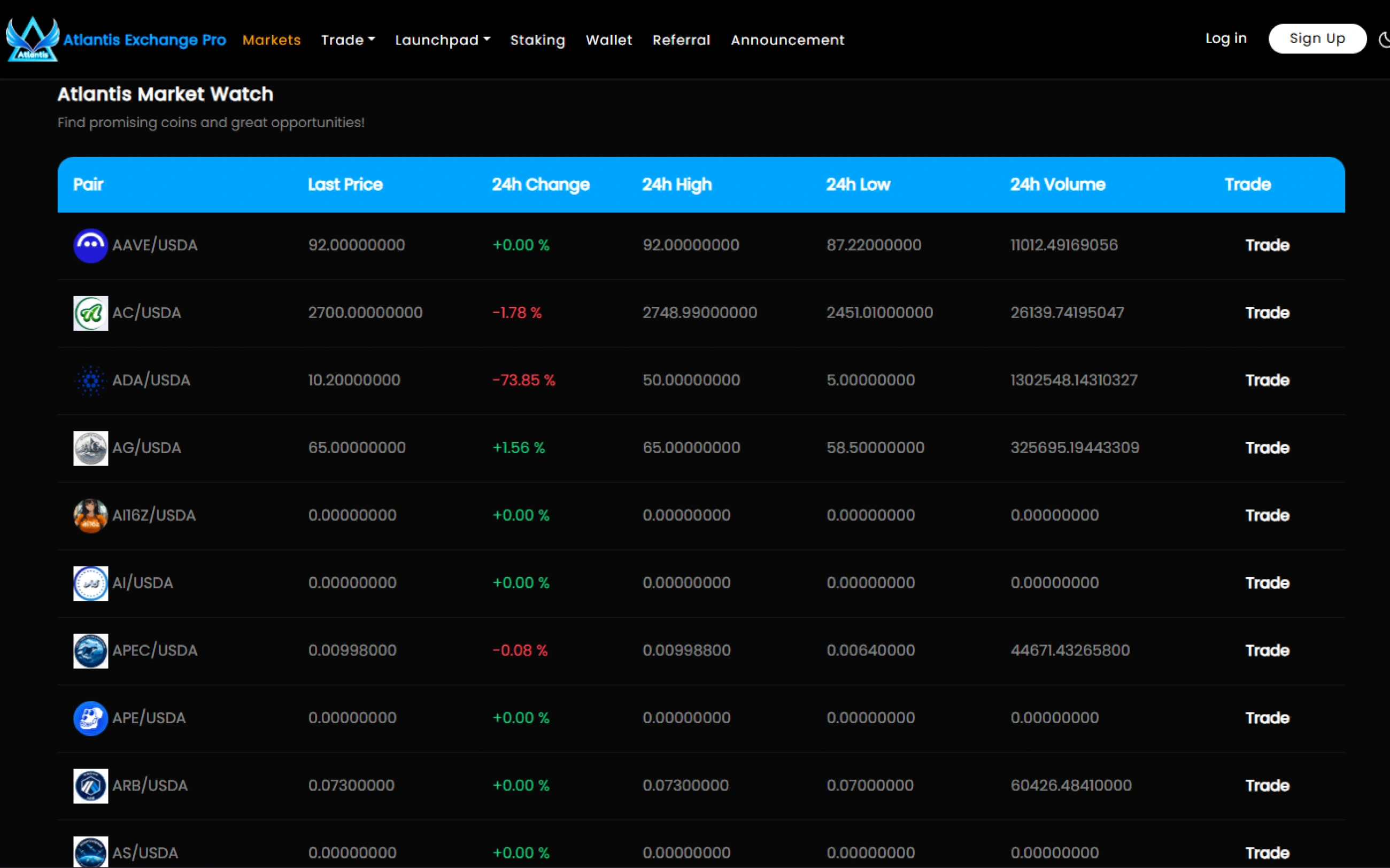Click the Atlantis Market Watch heading
This screenshot has width=1390, height=868.
coord(165,94)
